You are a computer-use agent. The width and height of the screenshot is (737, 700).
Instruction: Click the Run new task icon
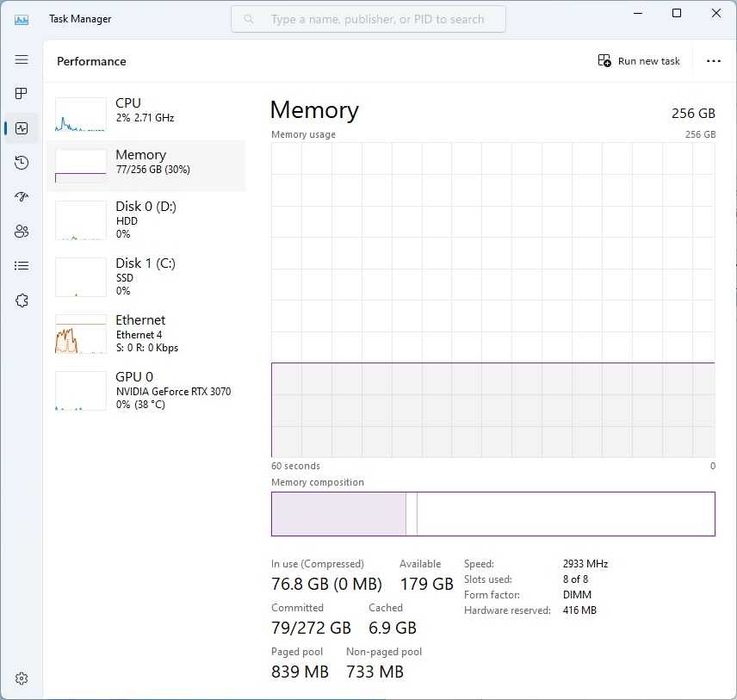604,61
